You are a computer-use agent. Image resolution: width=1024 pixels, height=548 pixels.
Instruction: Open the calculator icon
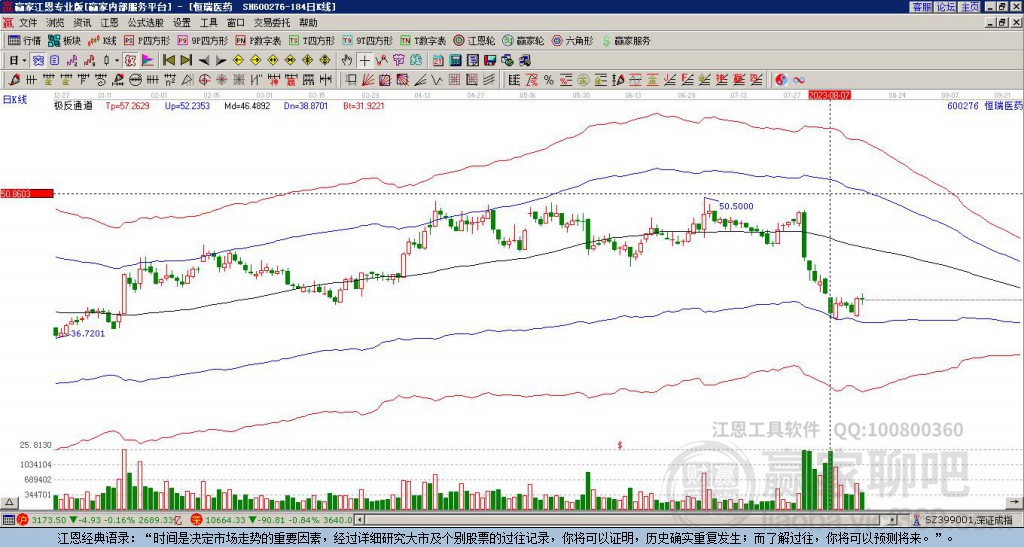(x=456, y=61)
